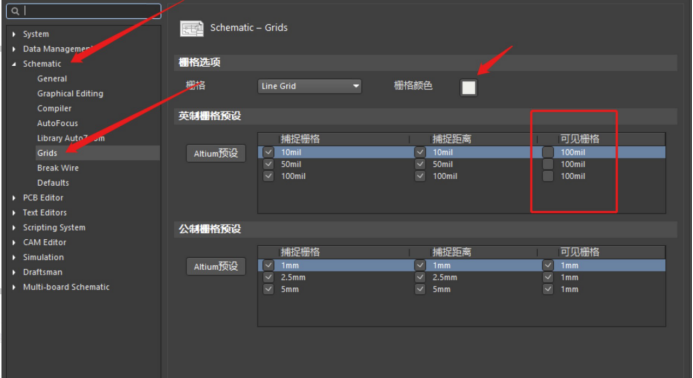The height and width of the screenshot is (378, 693).
Task: Click the search magnifier icon
Action: 15,11
